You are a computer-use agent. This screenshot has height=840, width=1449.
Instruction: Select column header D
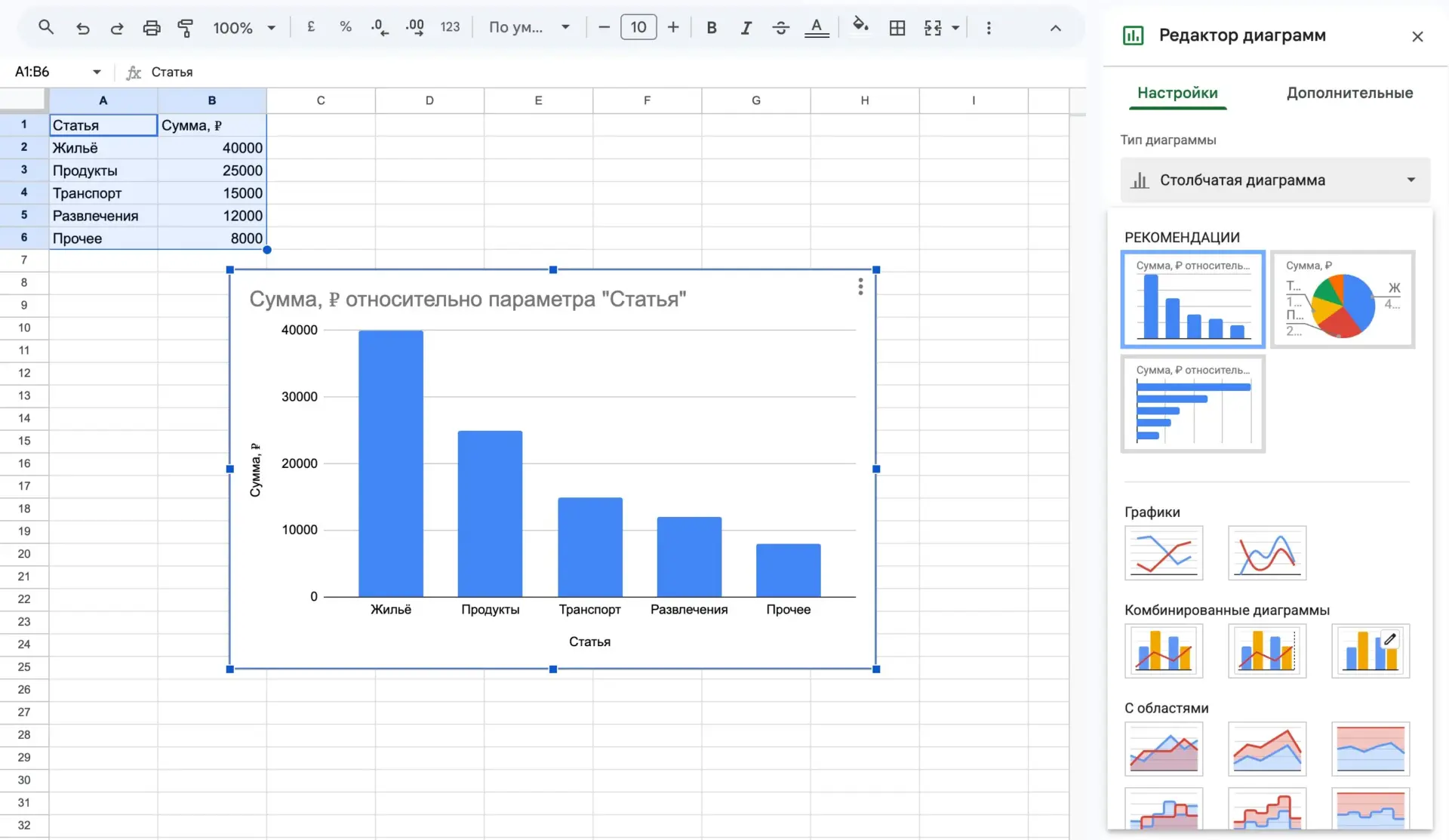[x=429, y=100]
